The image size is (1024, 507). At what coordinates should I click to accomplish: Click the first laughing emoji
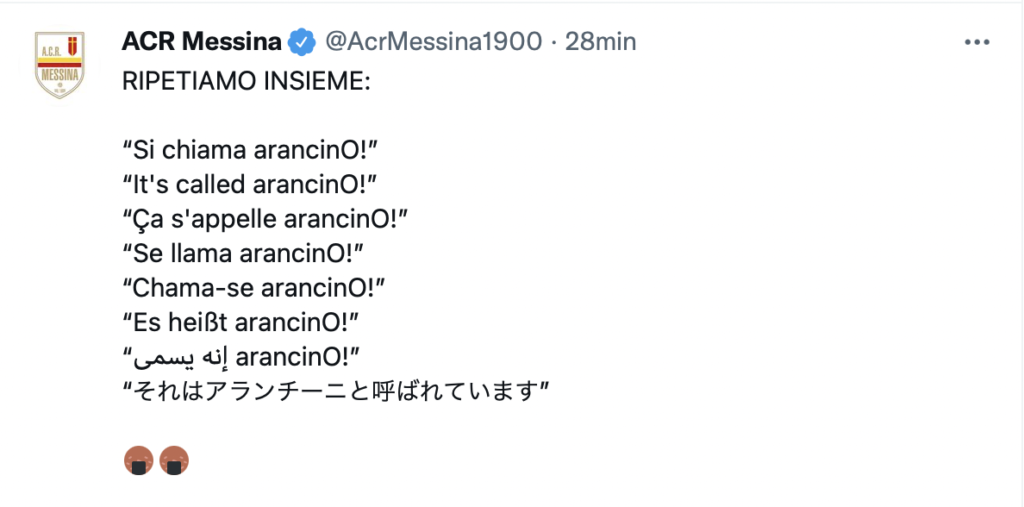point(138,460)
